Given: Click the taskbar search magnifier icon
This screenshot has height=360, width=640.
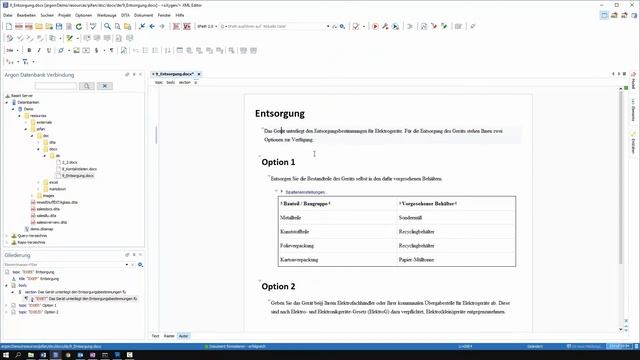Looking at the screenshot, I should click(18, 355).
